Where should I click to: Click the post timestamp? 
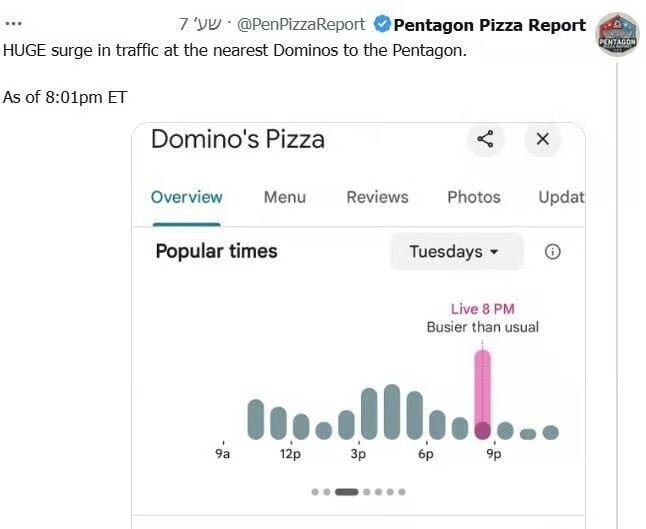click(x=200, y=24)
